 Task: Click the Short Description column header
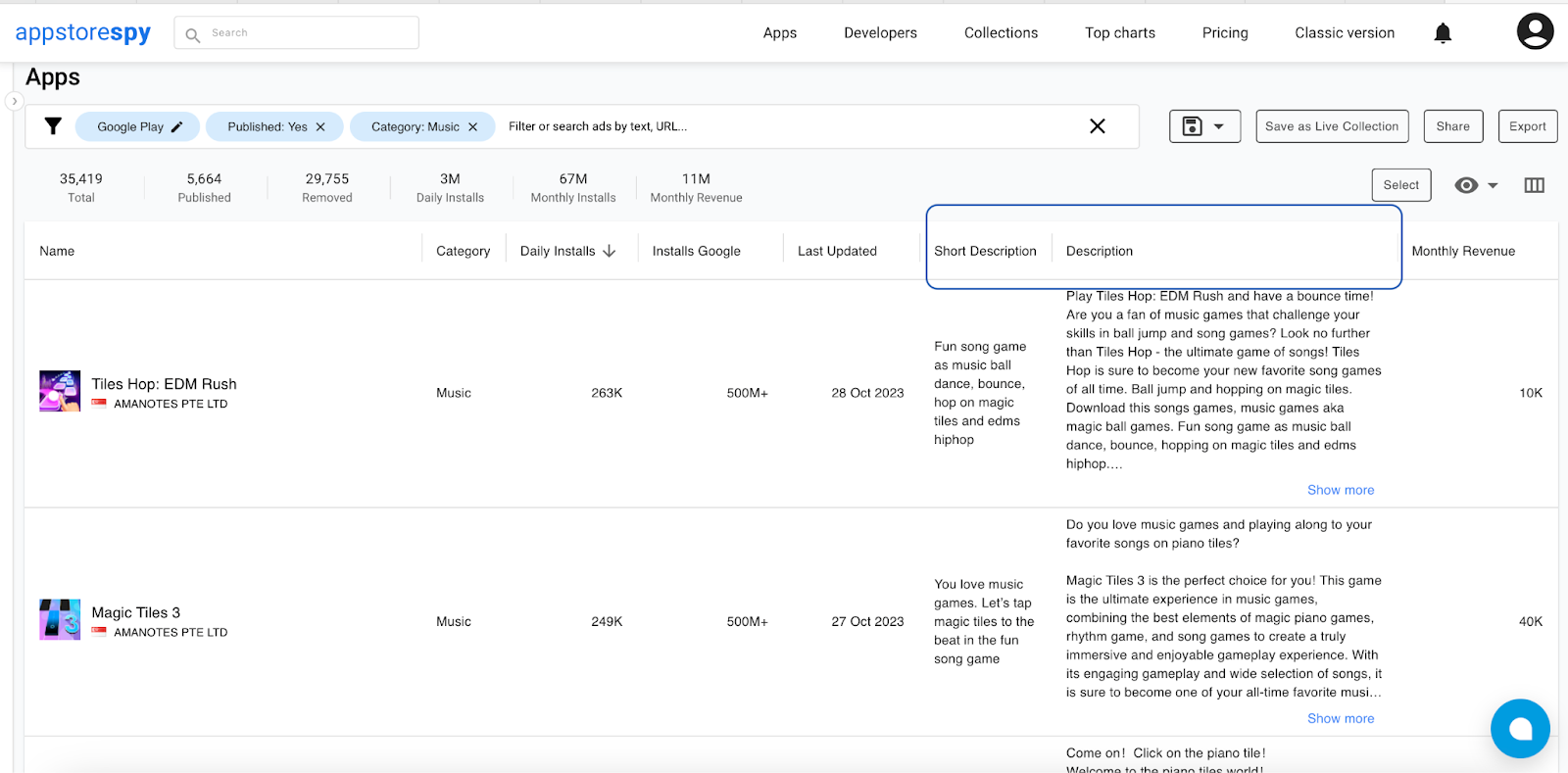[x=985, y=251]
